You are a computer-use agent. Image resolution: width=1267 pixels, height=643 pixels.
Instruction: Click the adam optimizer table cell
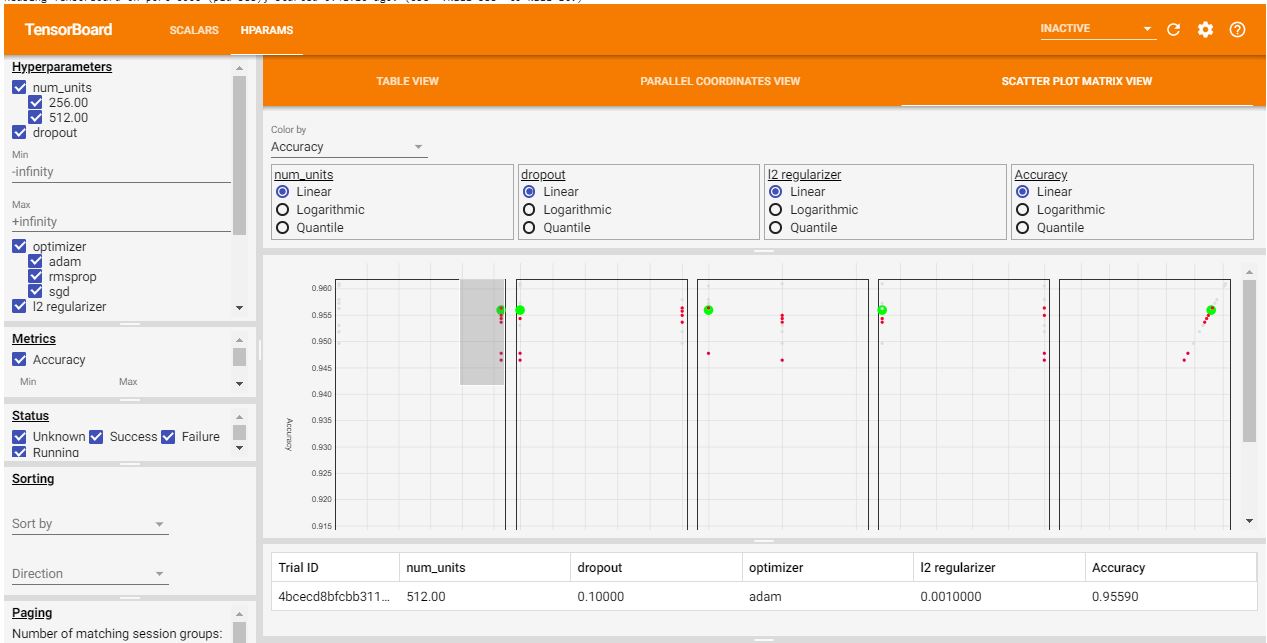[x=827, y=597]
